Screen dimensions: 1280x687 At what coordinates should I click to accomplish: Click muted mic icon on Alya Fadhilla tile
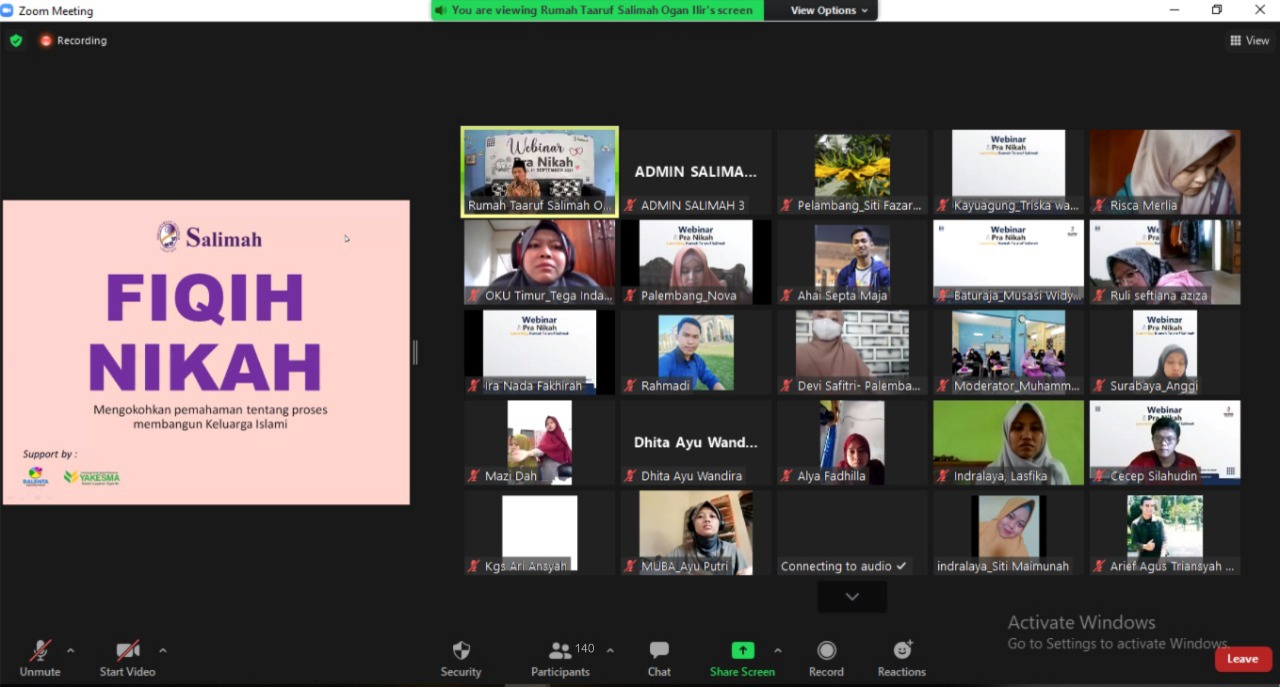pyautogui.click(x=786, y=476)
